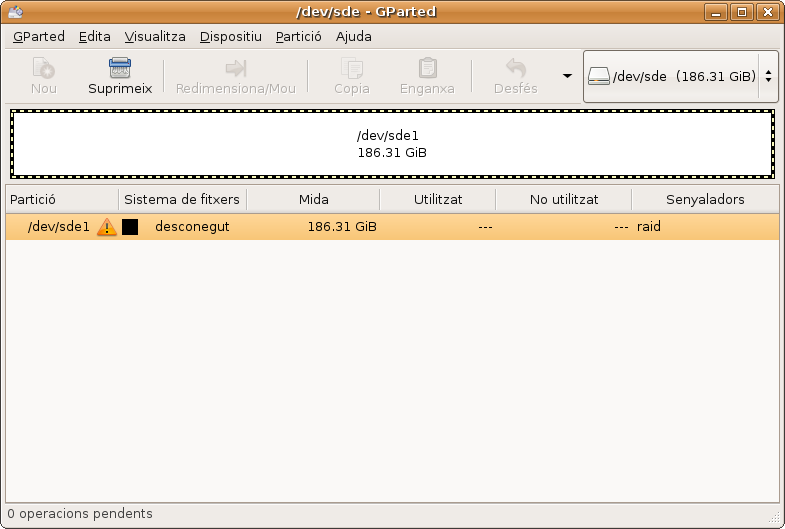The width and height of the screenshot is (785, 529).
Task: Click the Senyaladors column header
Action: [705, 199]
